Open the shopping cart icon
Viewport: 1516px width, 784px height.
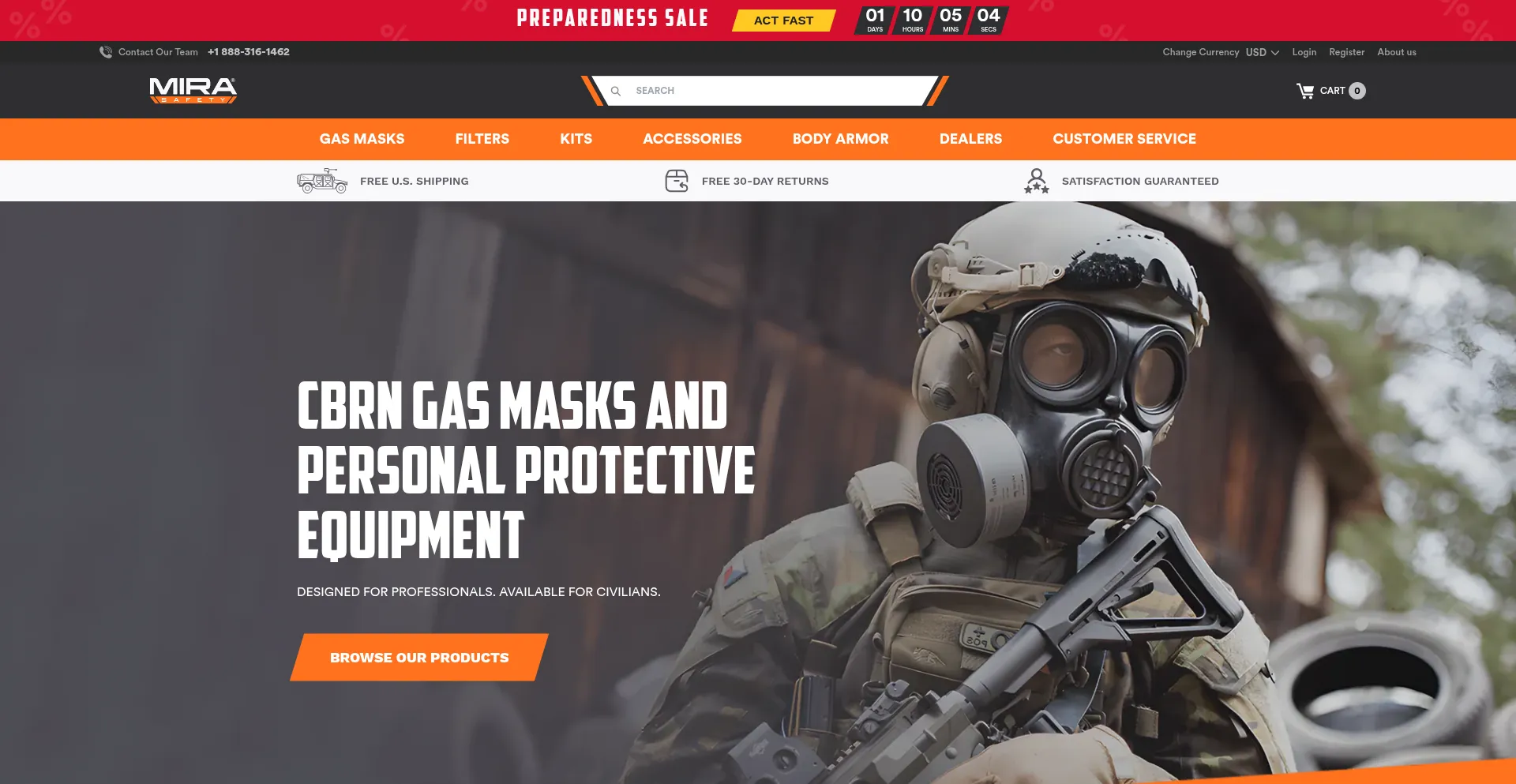pos(1305,91)
